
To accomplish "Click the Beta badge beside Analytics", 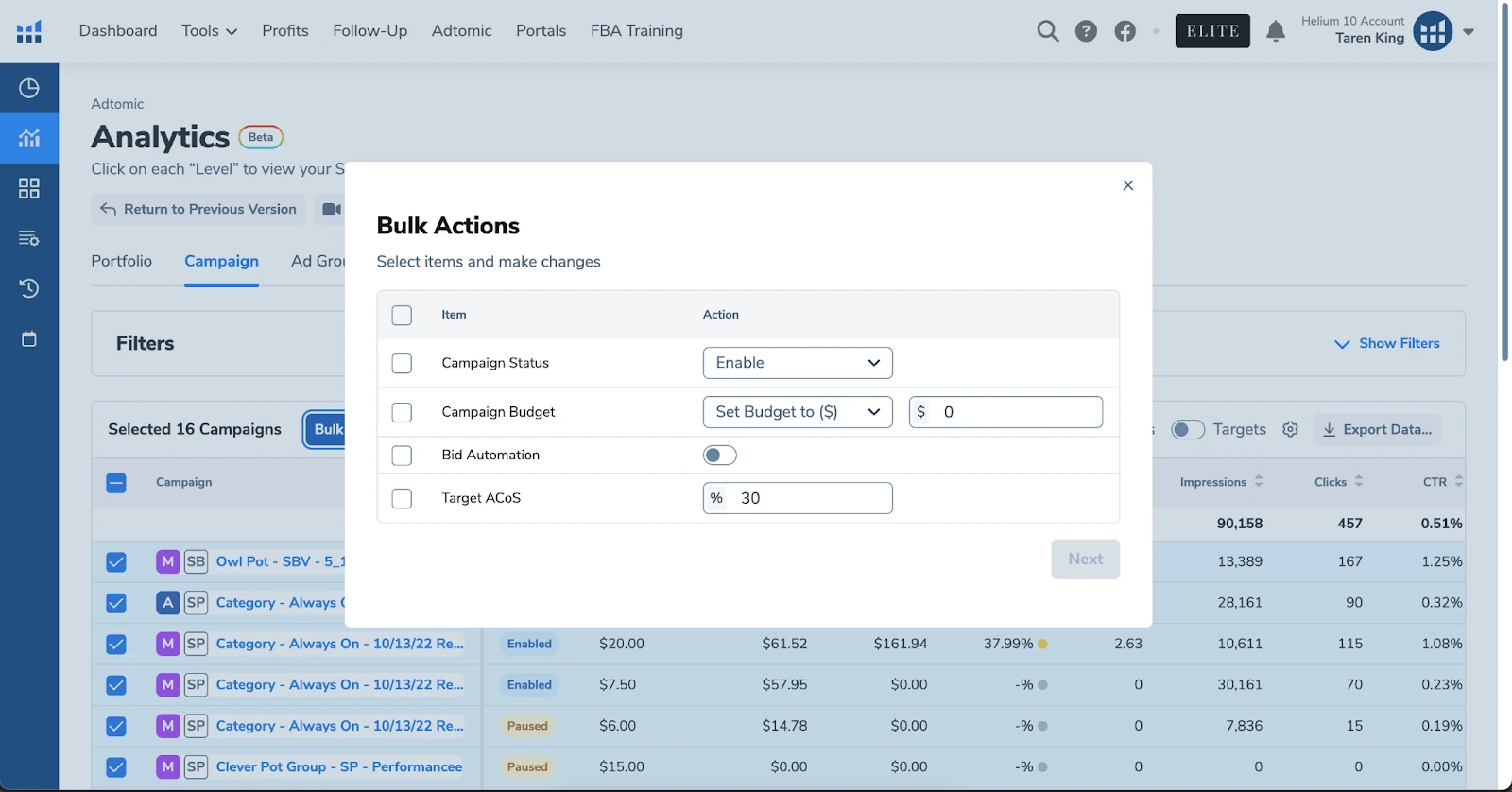I will coord(261,137).
